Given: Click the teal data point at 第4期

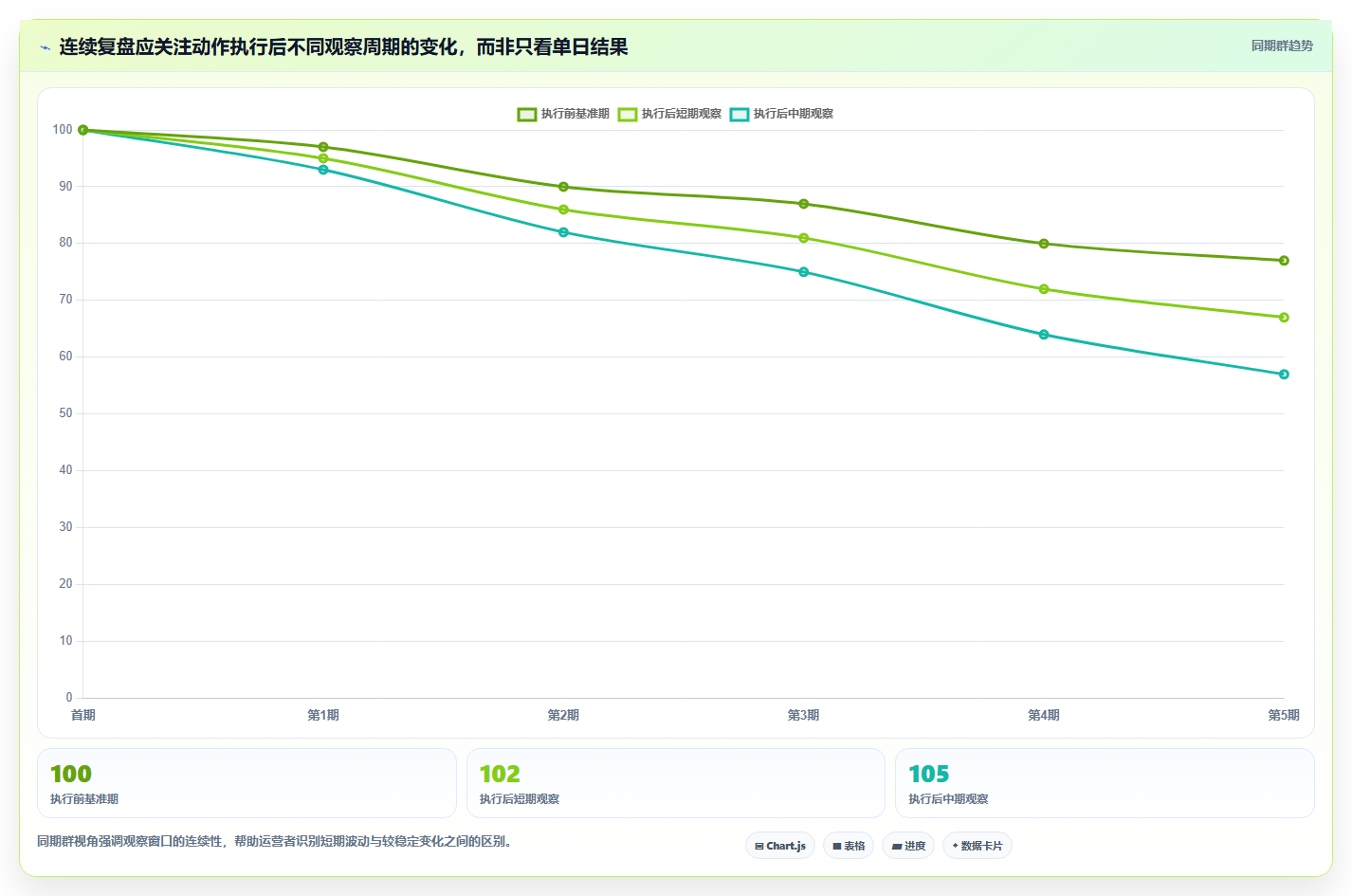Looking at the screenshot, I should click(x=1044, y=335).
